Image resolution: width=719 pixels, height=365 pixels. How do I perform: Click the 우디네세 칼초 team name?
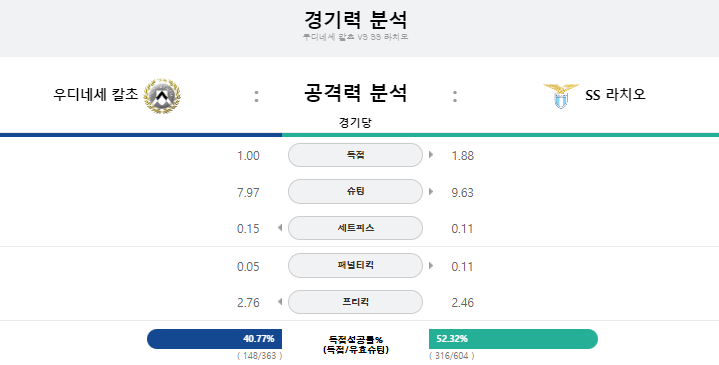(95, 94)
